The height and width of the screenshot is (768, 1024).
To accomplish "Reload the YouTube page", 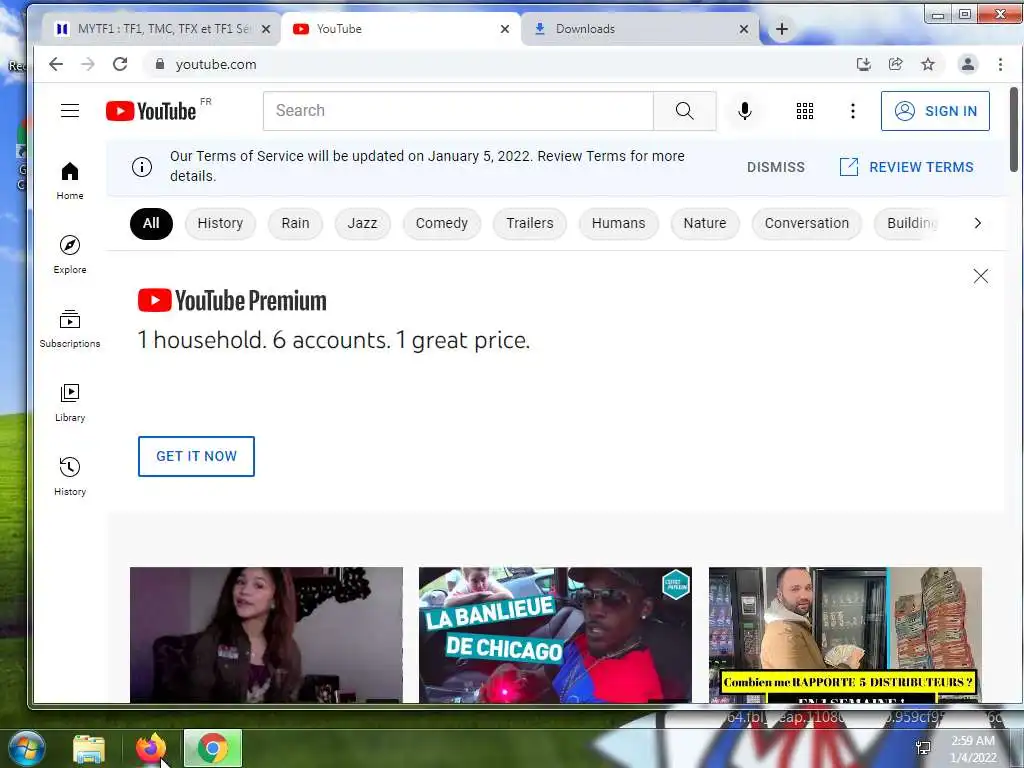I will [120, 64].
